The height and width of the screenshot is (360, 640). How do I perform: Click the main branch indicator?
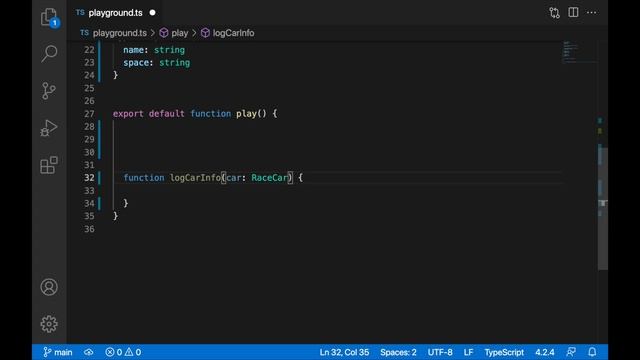click(58, 352)
